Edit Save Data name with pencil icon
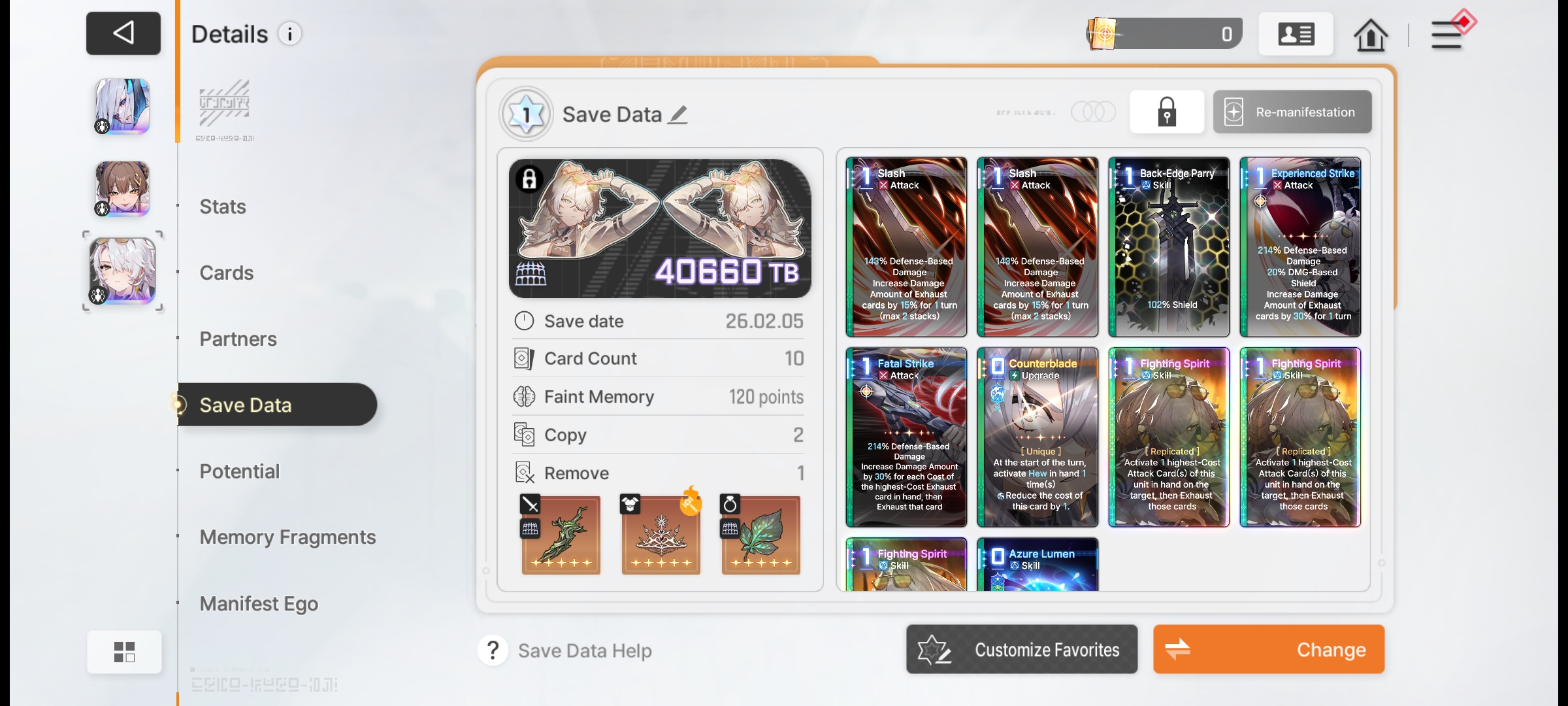 click(x=678, y=115)
